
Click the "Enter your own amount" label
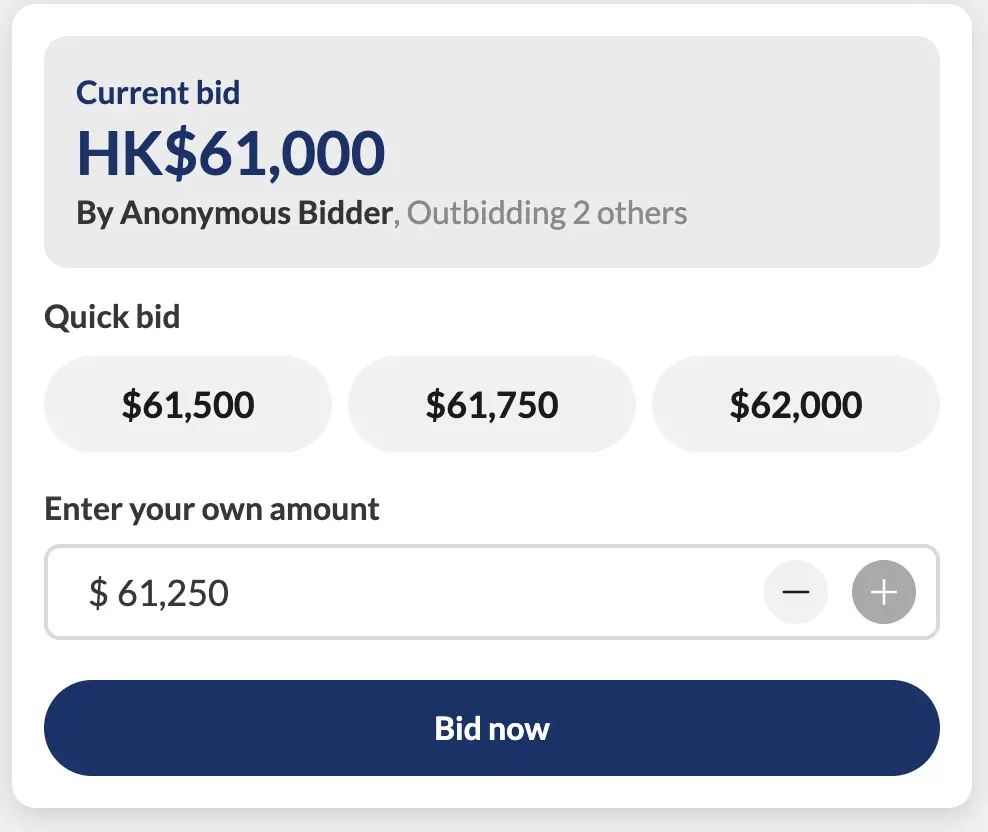[212, 509]
